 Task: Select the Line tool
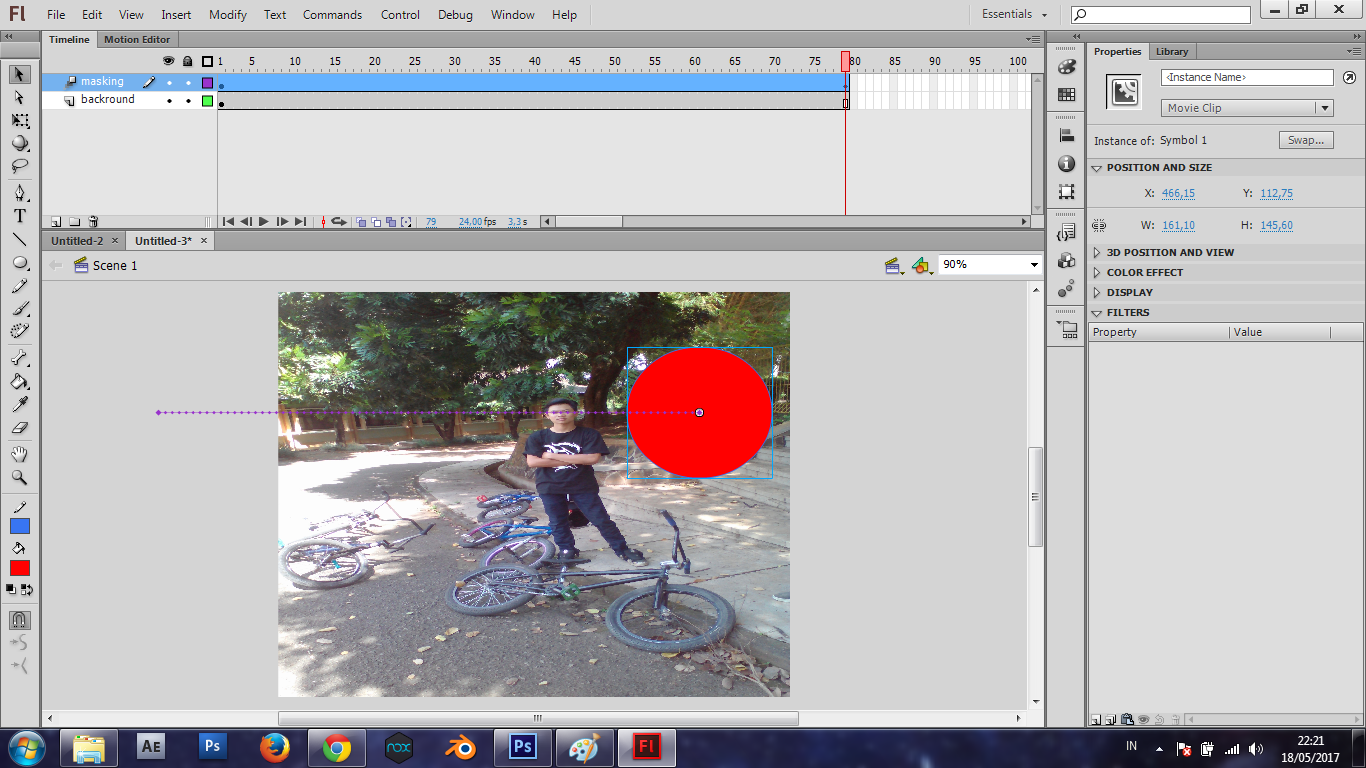[x=20, y=239]
